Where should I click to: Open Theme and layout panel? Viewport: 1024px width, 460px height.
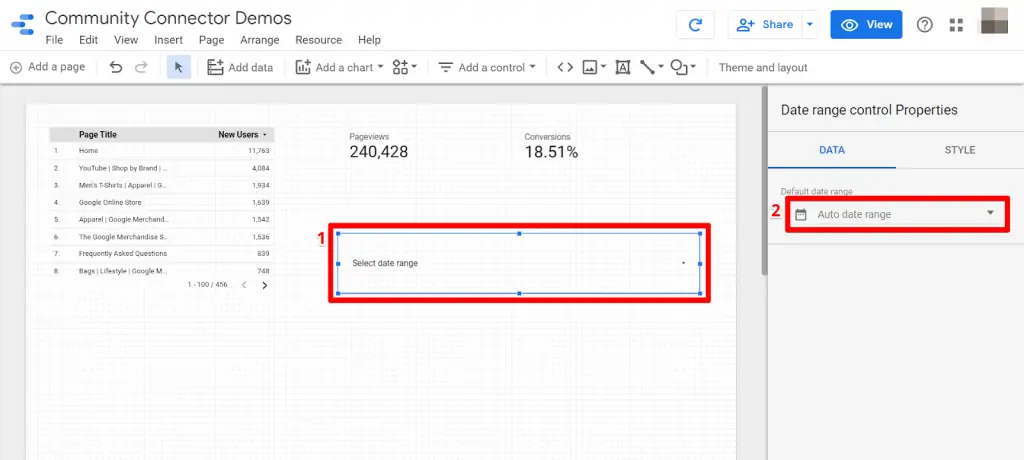coord(763,67)
